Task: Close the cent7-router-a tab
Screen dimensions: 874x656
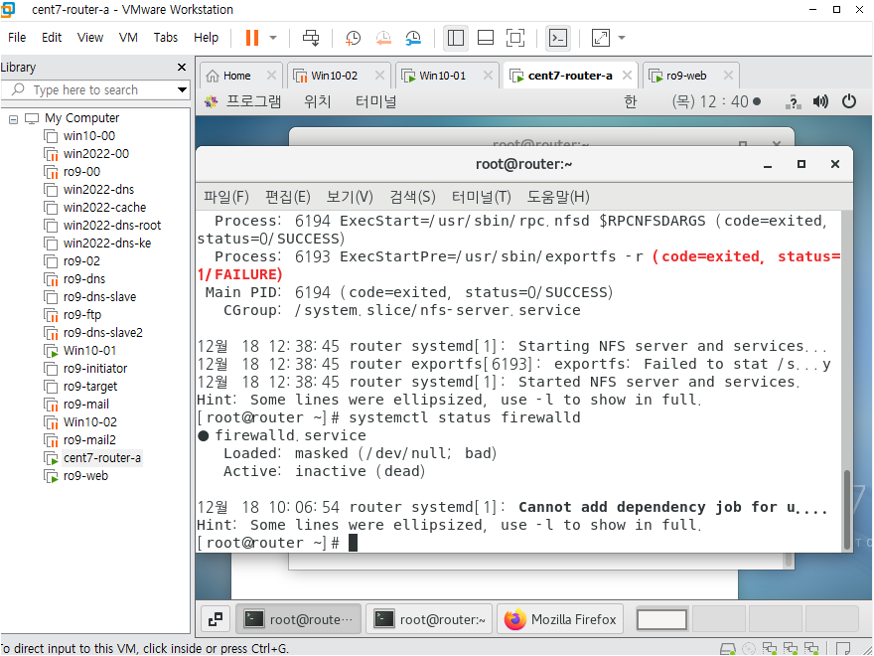Action: (627, 75)
